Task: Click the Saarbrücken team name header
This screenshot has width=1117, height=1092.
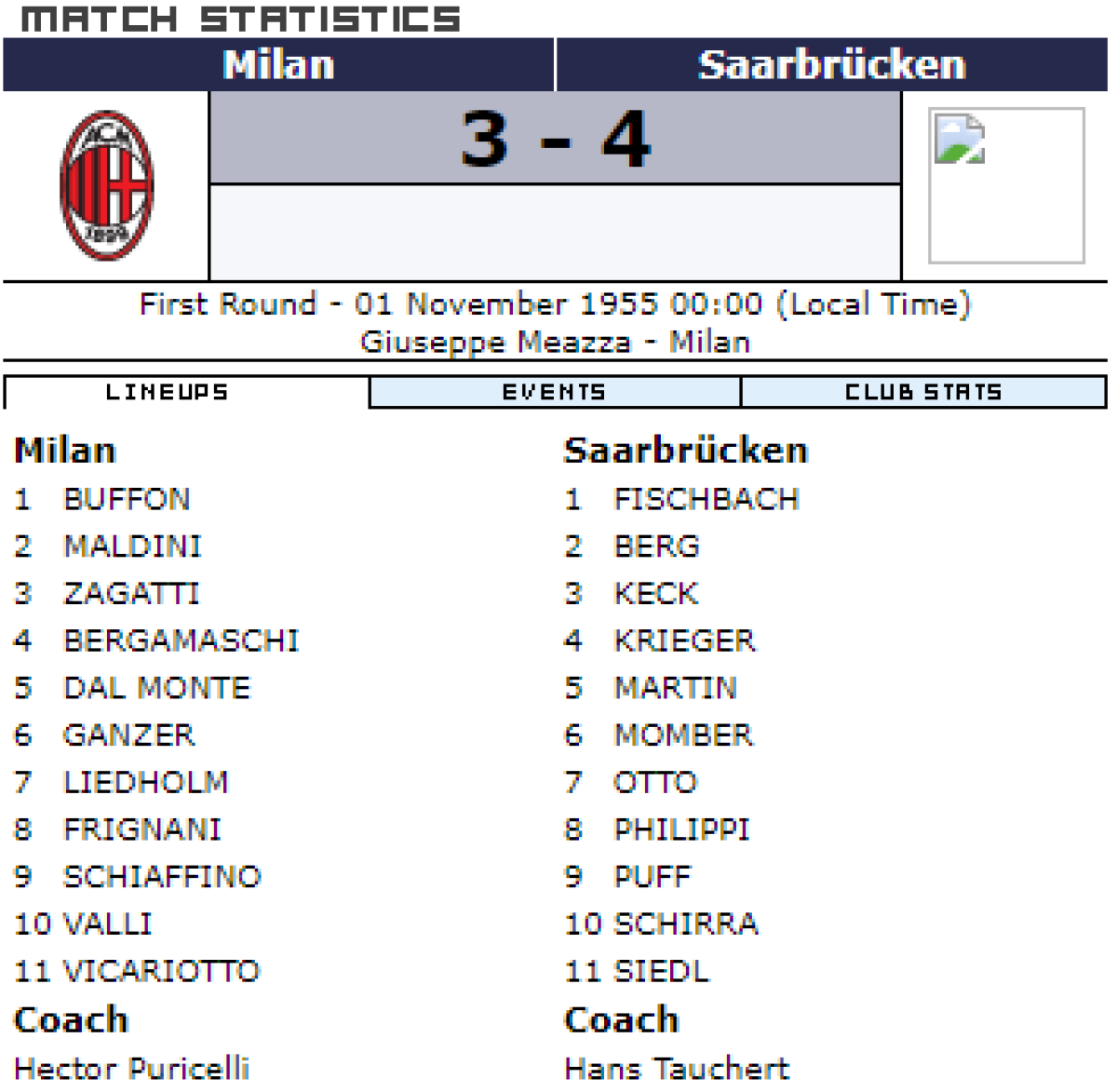Action: [831, 65]
